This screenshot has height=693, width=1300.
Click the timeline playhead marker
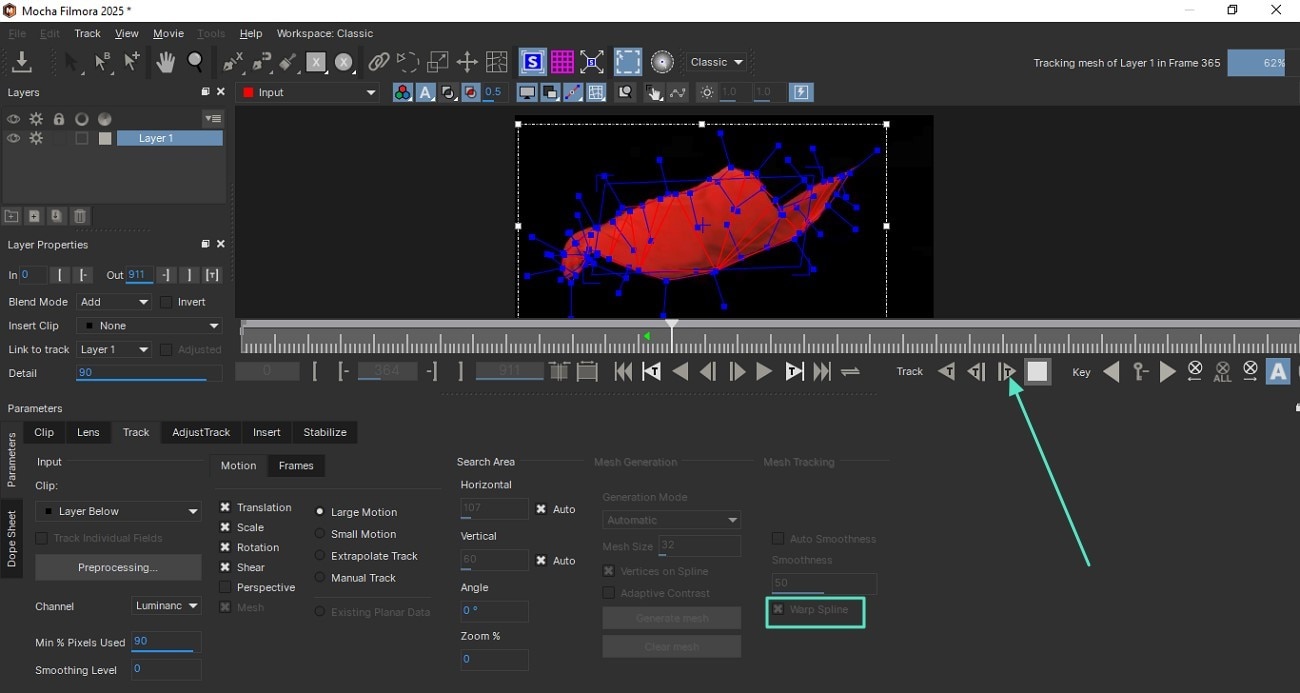pos(672,326)
